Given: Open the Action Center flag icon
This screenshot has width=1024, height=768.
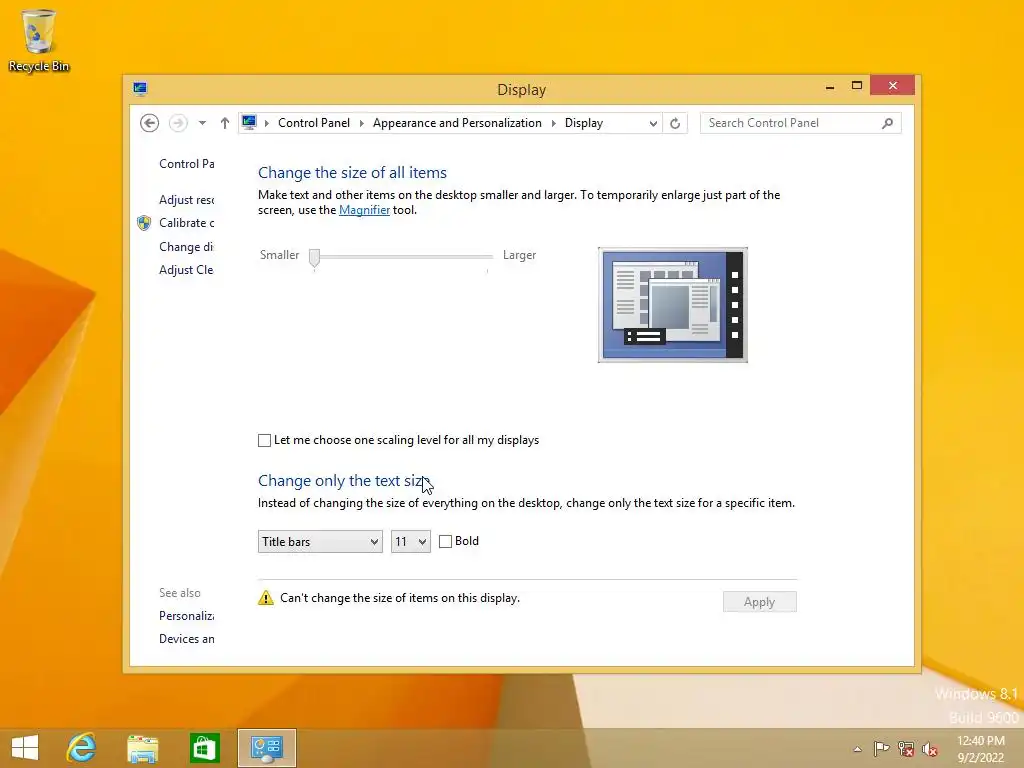Looking at the screenshot, I should point(881,749).
